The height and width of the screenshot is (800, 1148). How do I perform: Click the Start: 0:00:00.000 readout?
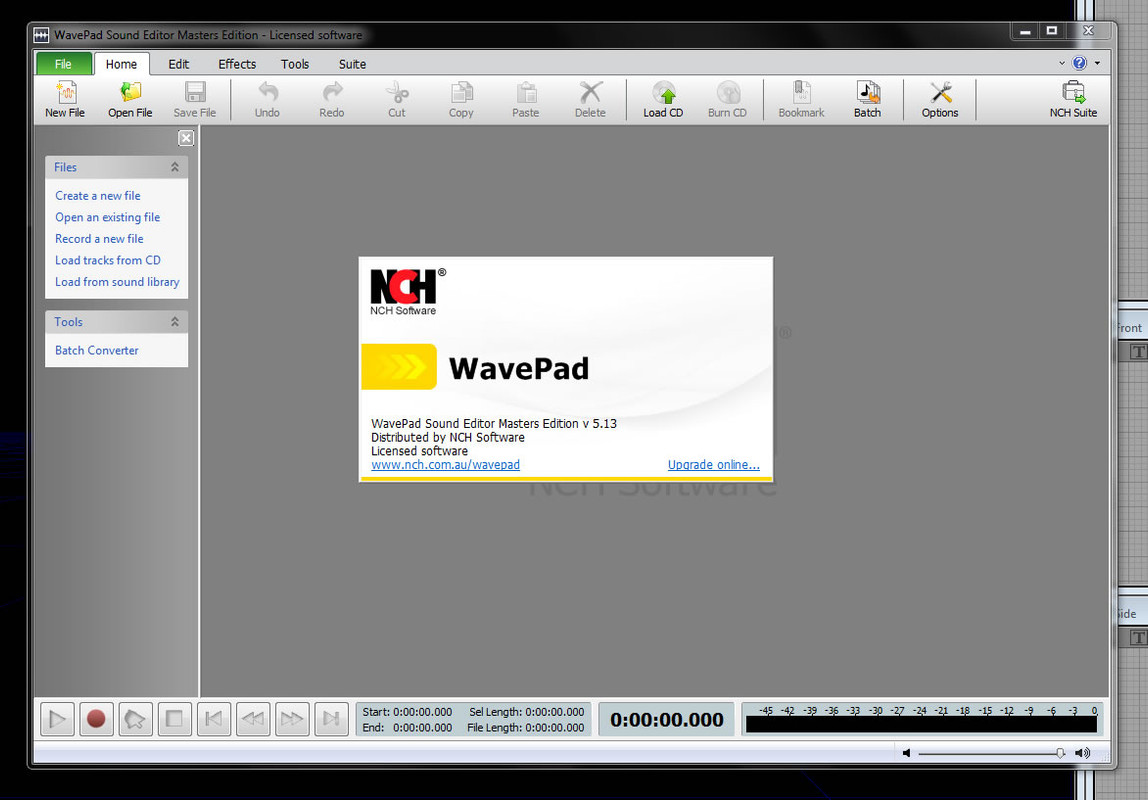[407, 711]
